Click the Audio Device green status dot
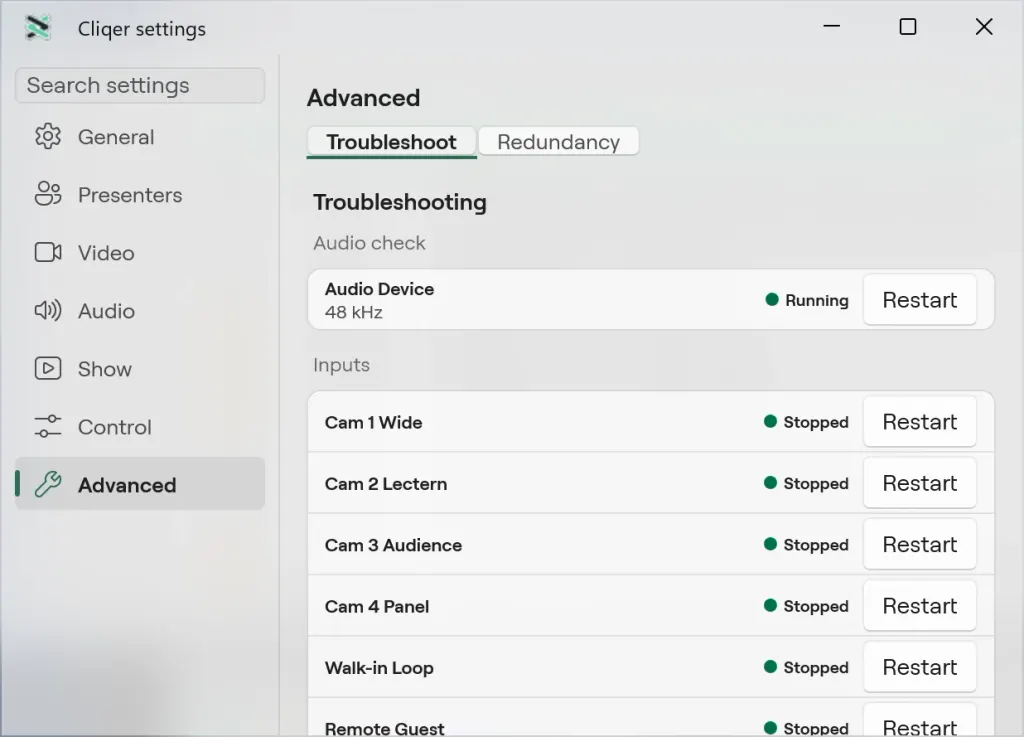 tap(772, 300)
